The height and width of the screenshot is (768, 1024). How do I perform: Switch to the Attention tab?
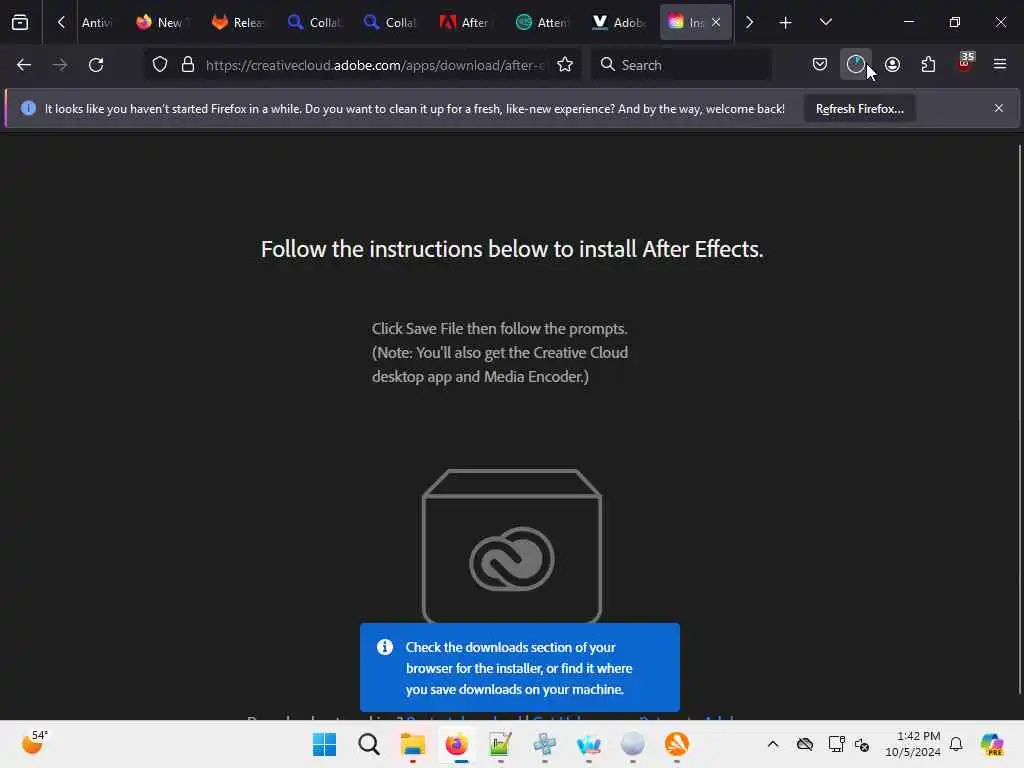pyautogui.click(x=541, y=22)
